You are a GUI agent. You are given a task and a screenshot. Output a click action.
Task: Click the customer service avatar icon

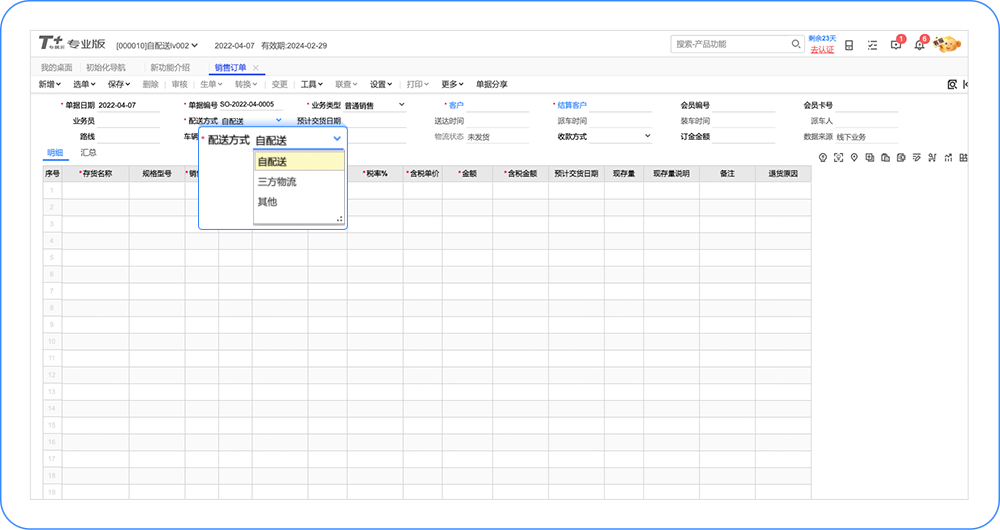pos(947,44)
